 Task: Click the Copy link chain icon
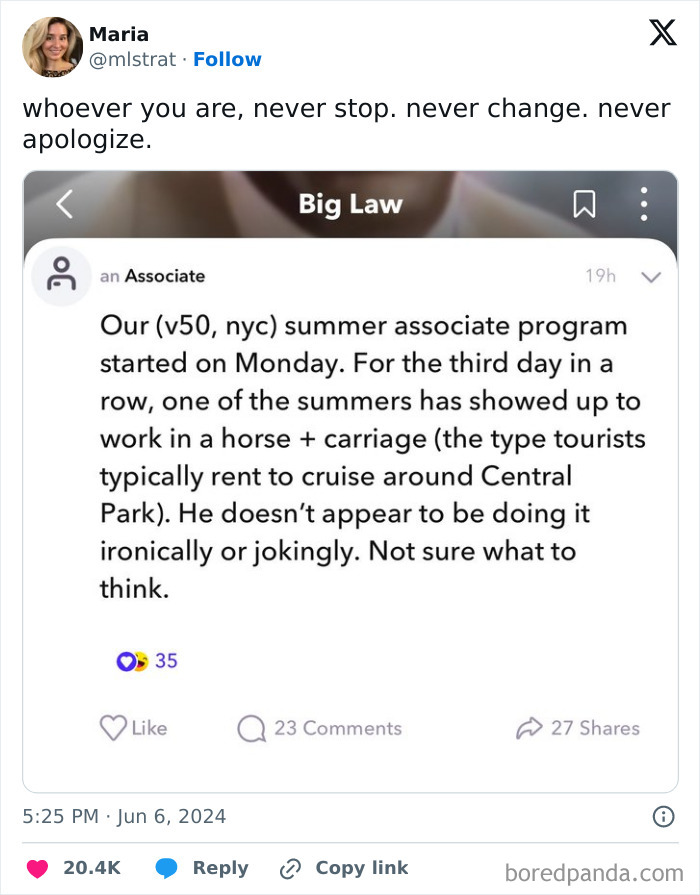(291, 868)
